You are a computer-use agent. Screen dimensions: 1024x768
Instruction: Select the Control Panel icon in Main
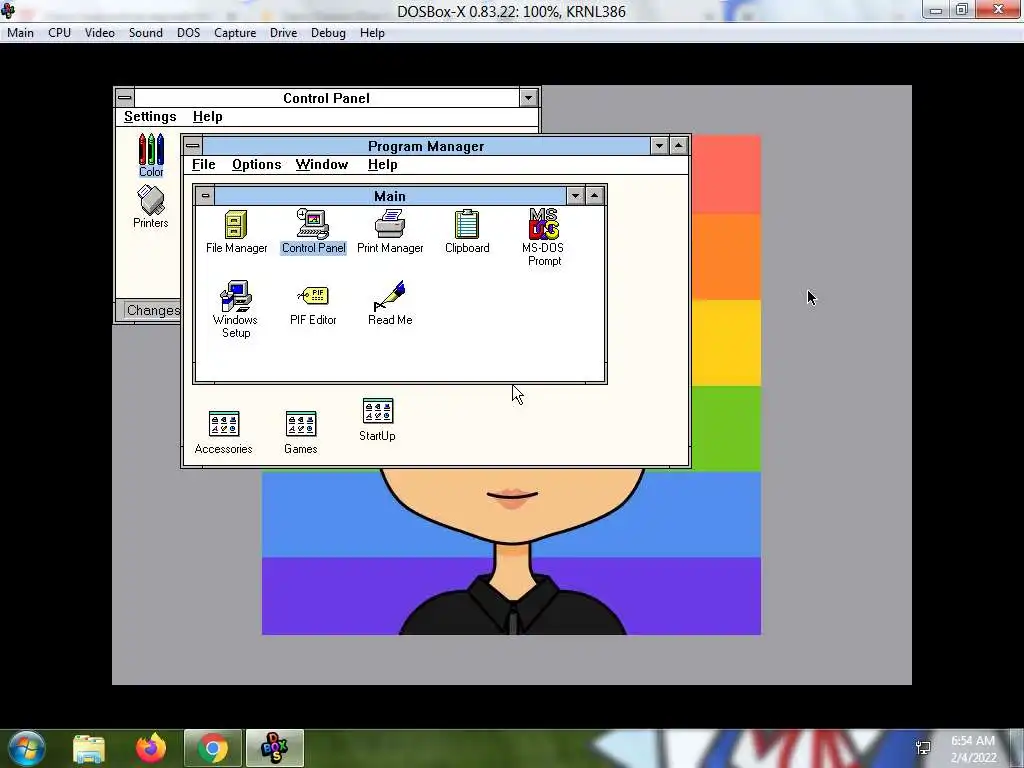313,231
